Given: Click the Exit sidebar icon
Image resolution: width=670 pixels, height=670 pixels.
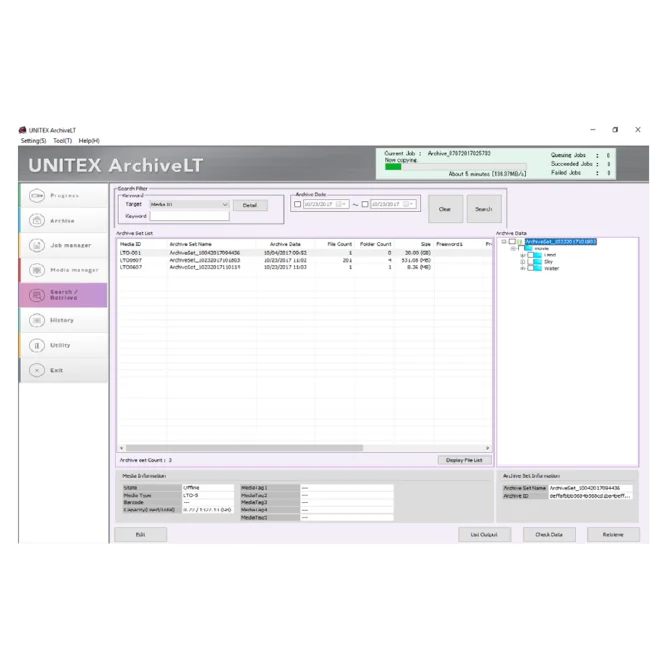Looking at the screenshot, I should pos(37,370).
